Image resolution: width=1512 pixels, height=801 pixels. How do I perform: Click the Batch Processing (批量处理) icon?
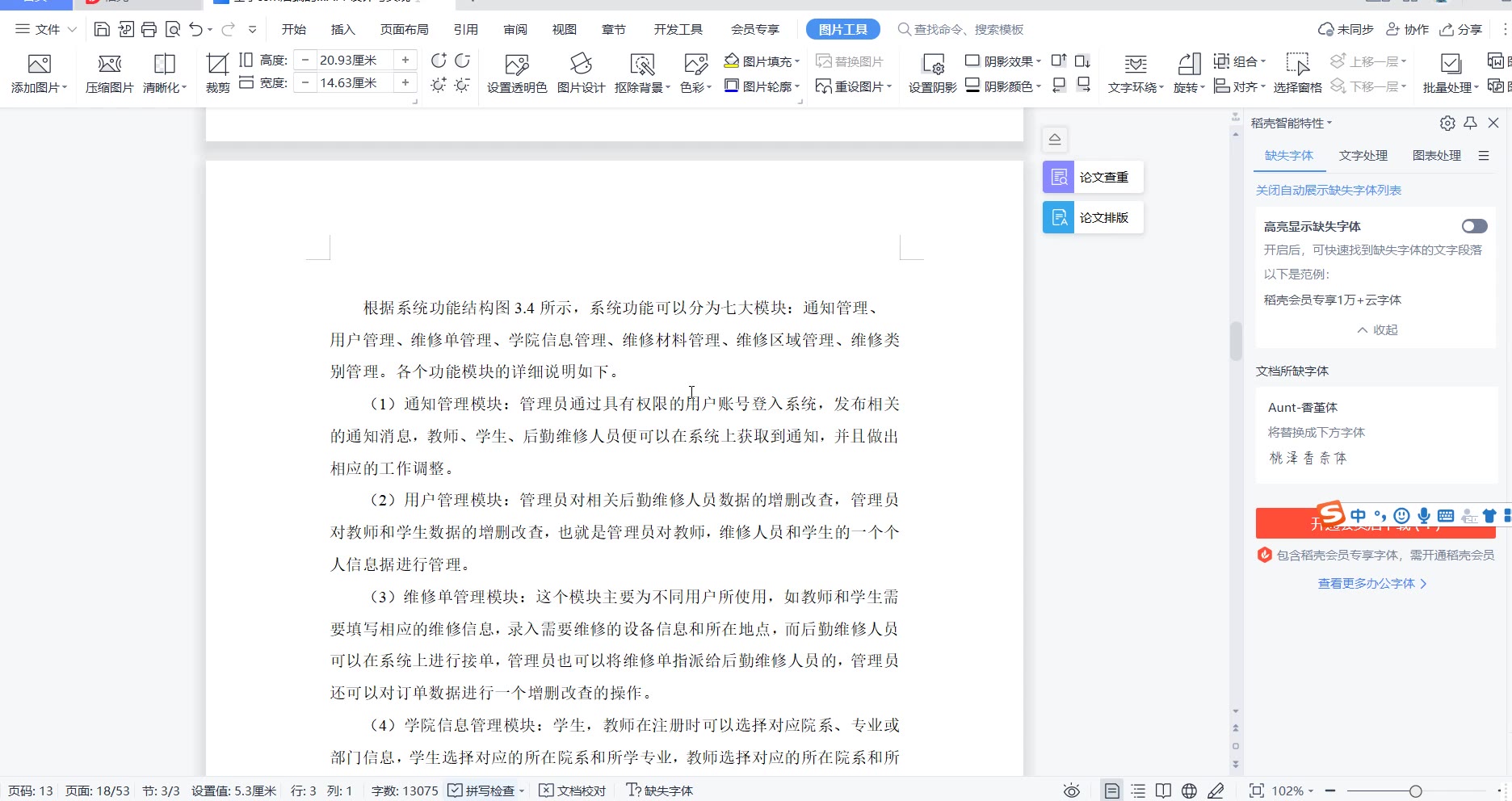click(x=1451, y=65)
